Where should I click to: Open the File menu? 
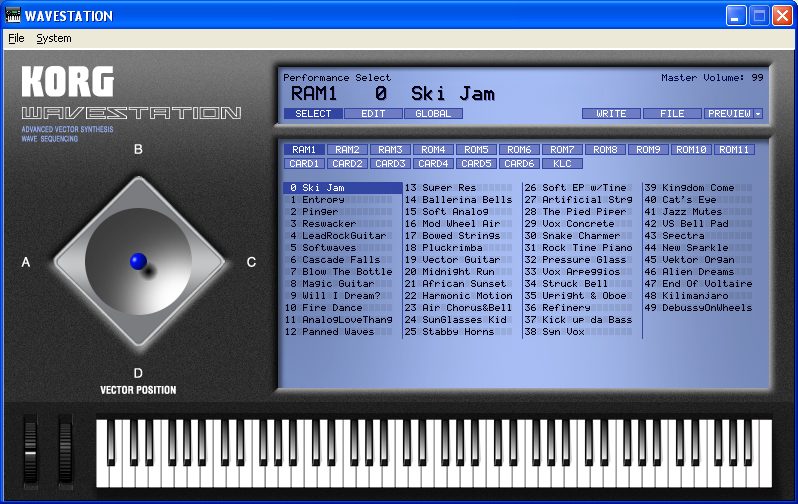coord(16,38)
